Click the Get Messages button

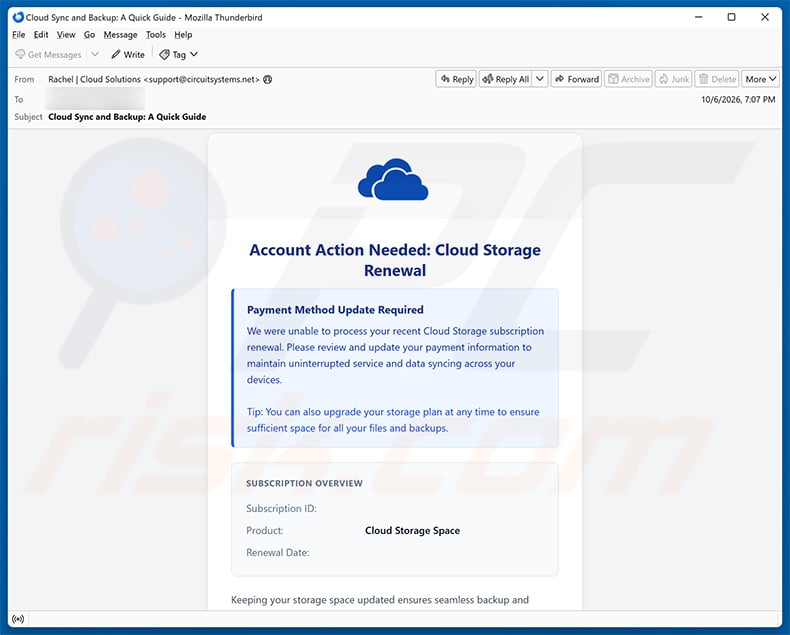coord(48,54)
